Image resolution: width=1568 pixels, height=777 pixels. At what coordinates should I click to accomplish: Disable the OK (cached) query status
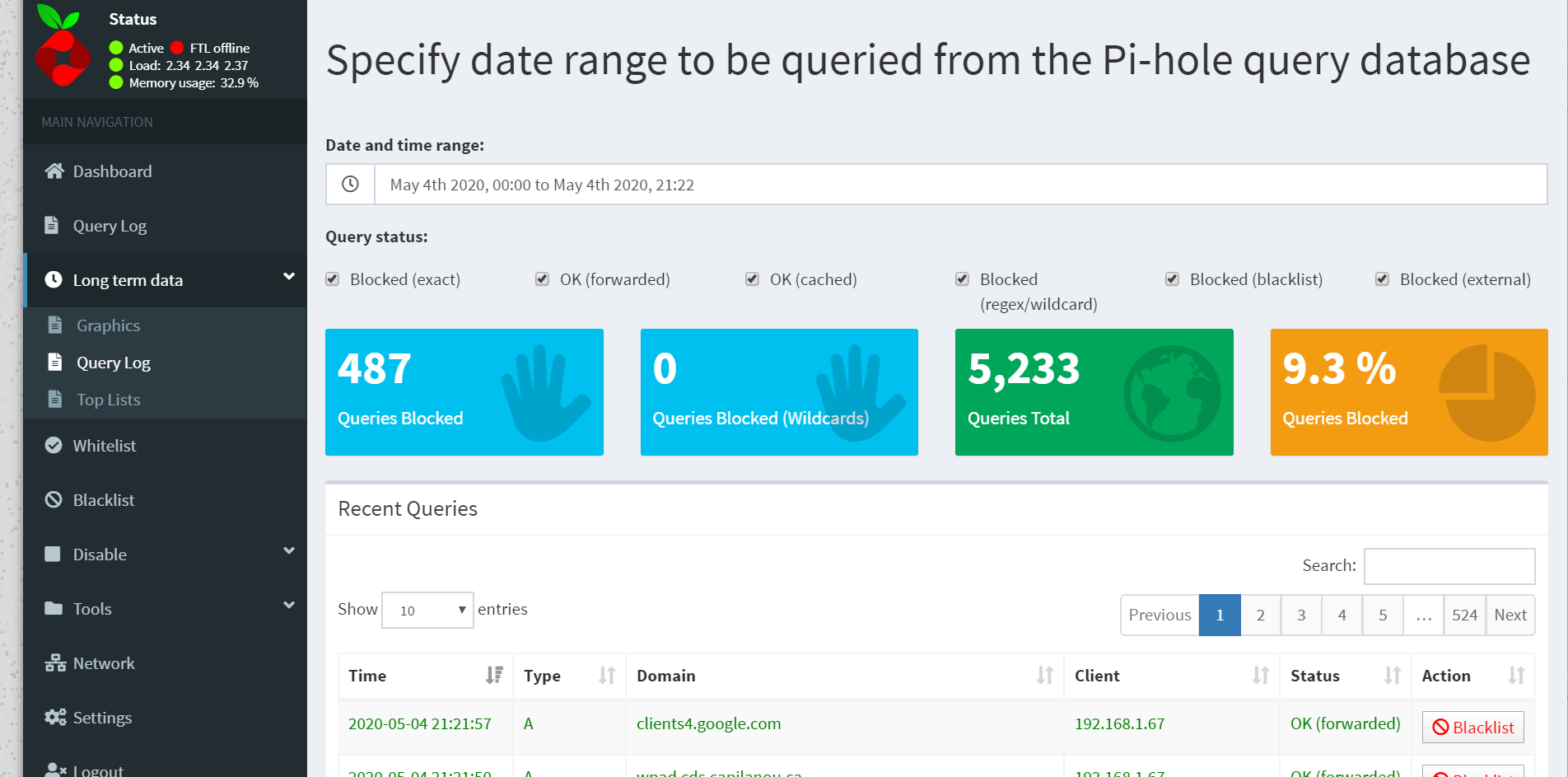752,279
